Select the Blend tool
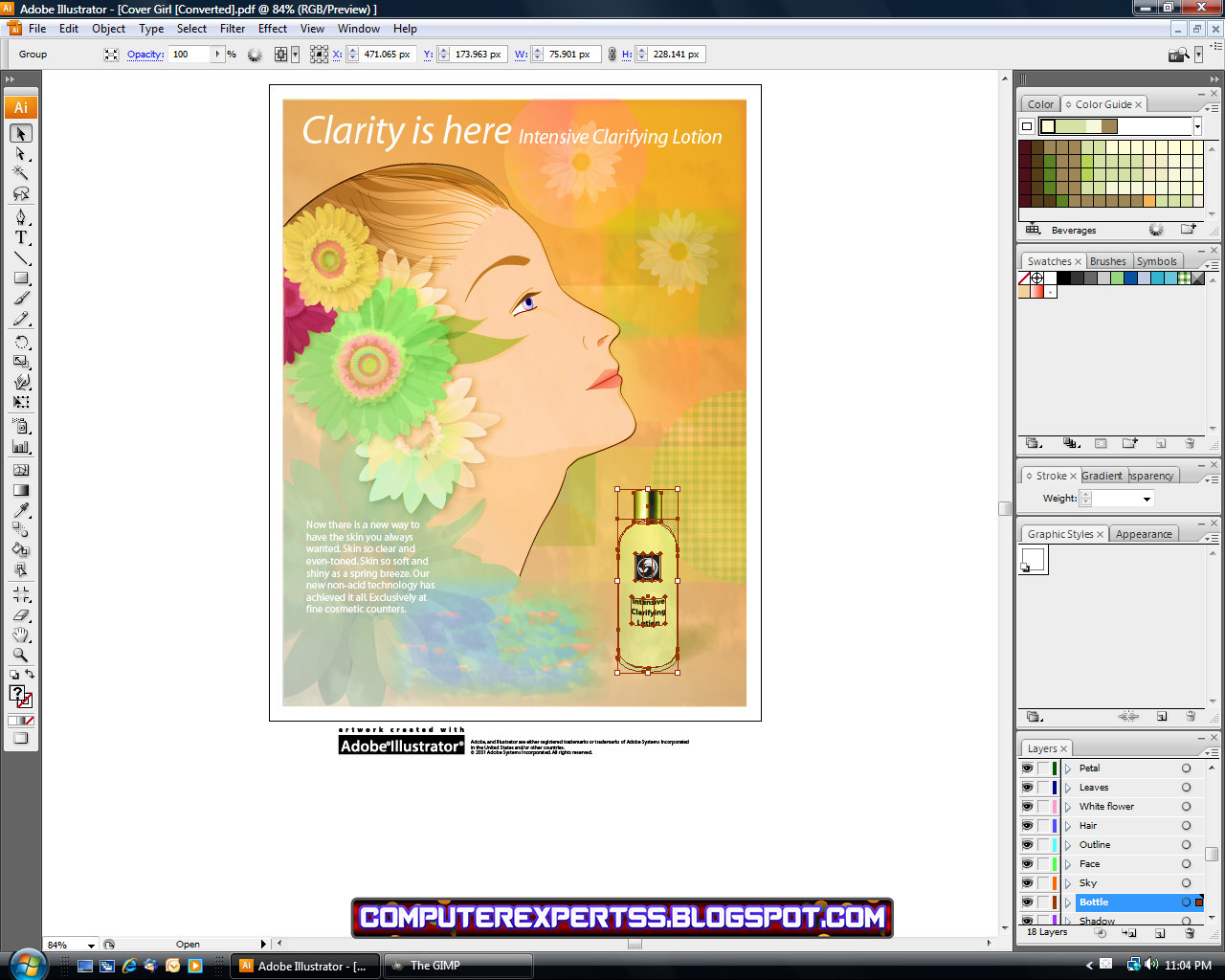 (21, 530)
